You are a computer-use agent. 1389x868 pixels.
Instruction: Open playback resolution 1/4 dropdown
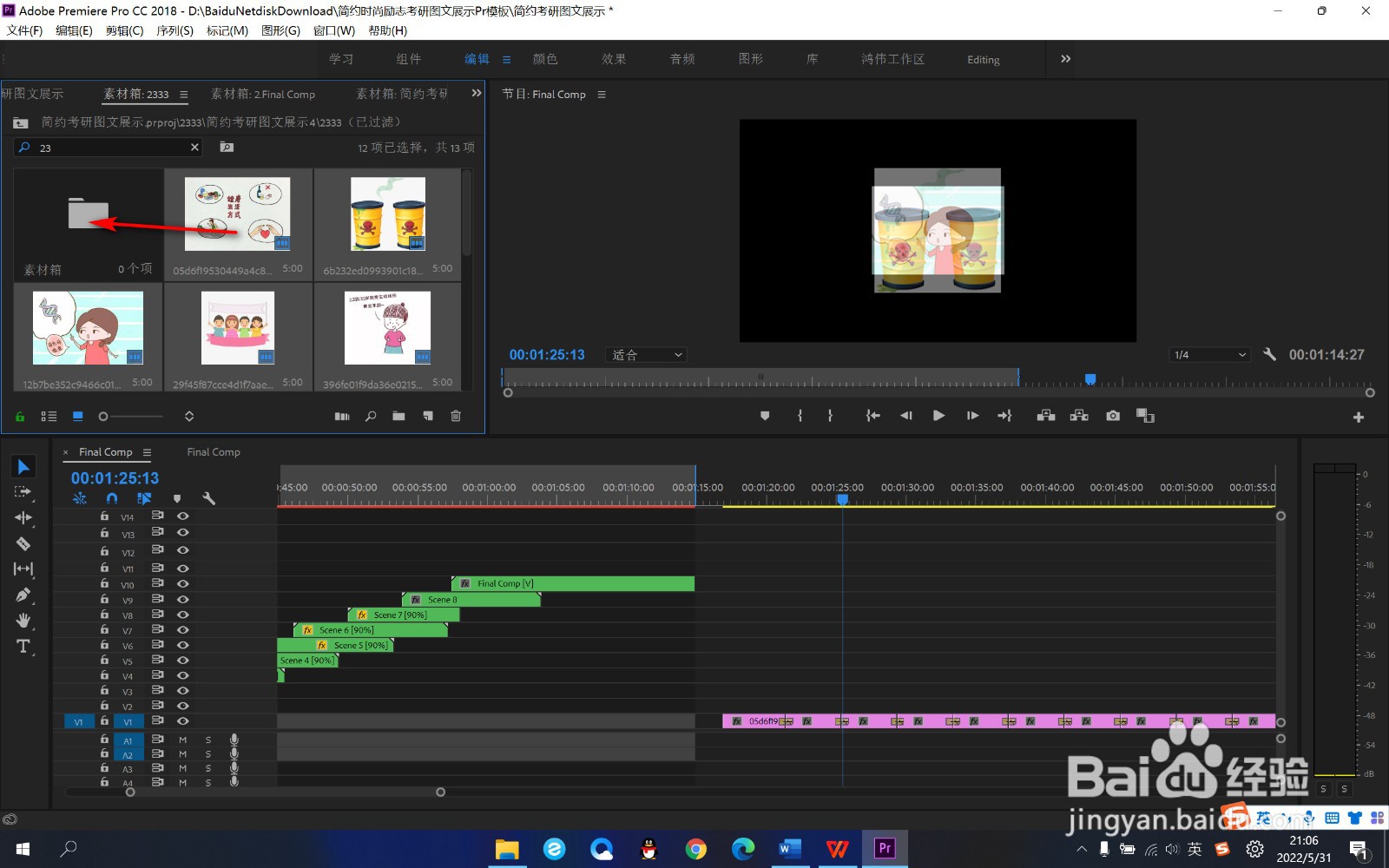pos(1209,355)
